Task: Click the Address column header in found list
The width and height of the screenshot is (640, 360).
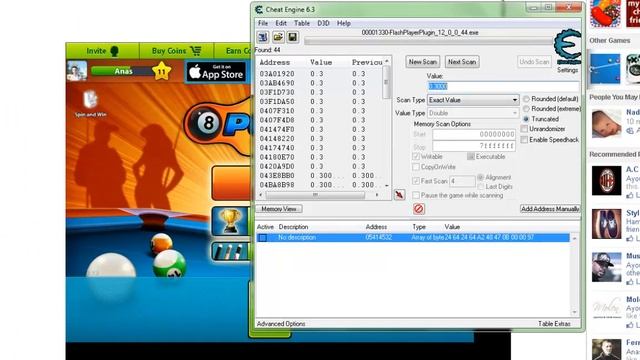Action: pos(275,62)
